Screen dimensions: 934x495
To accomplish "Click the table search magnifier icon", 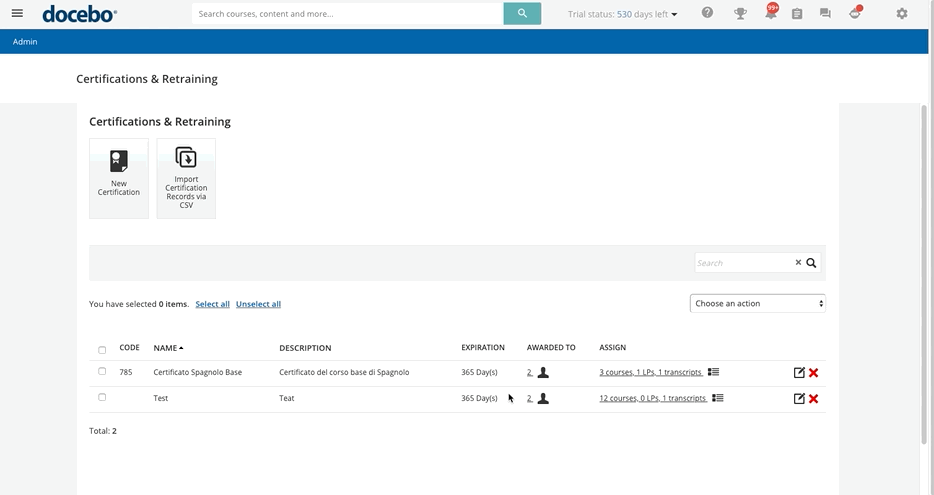I will 811,263.
